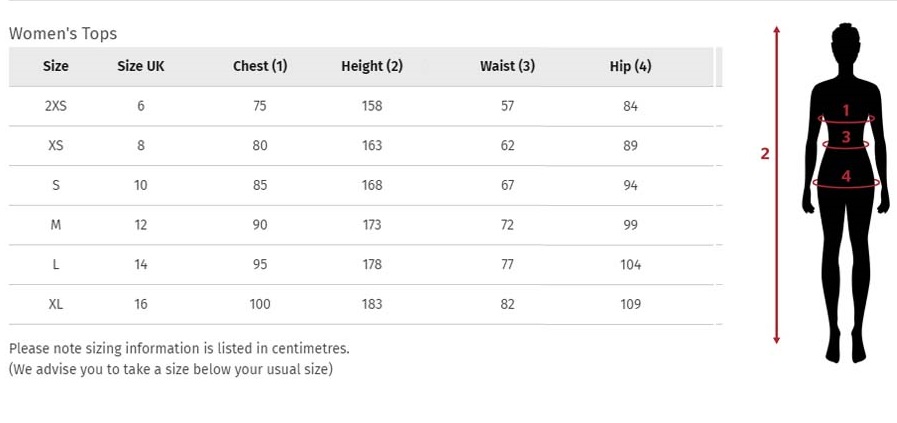Select the Size UK column header
The height and width of the screenshot is (423, 897).
click(141, 66)
